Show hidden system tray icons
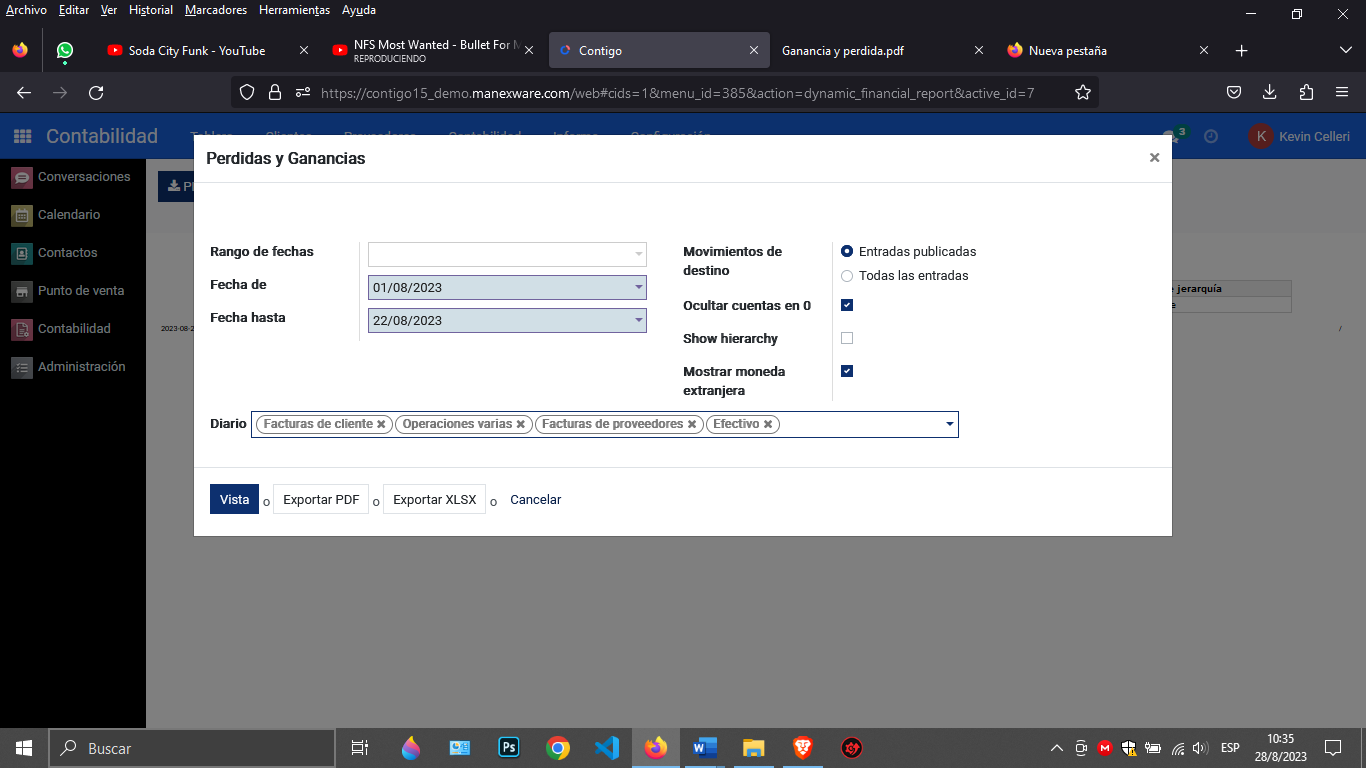 click(1056, 748)
